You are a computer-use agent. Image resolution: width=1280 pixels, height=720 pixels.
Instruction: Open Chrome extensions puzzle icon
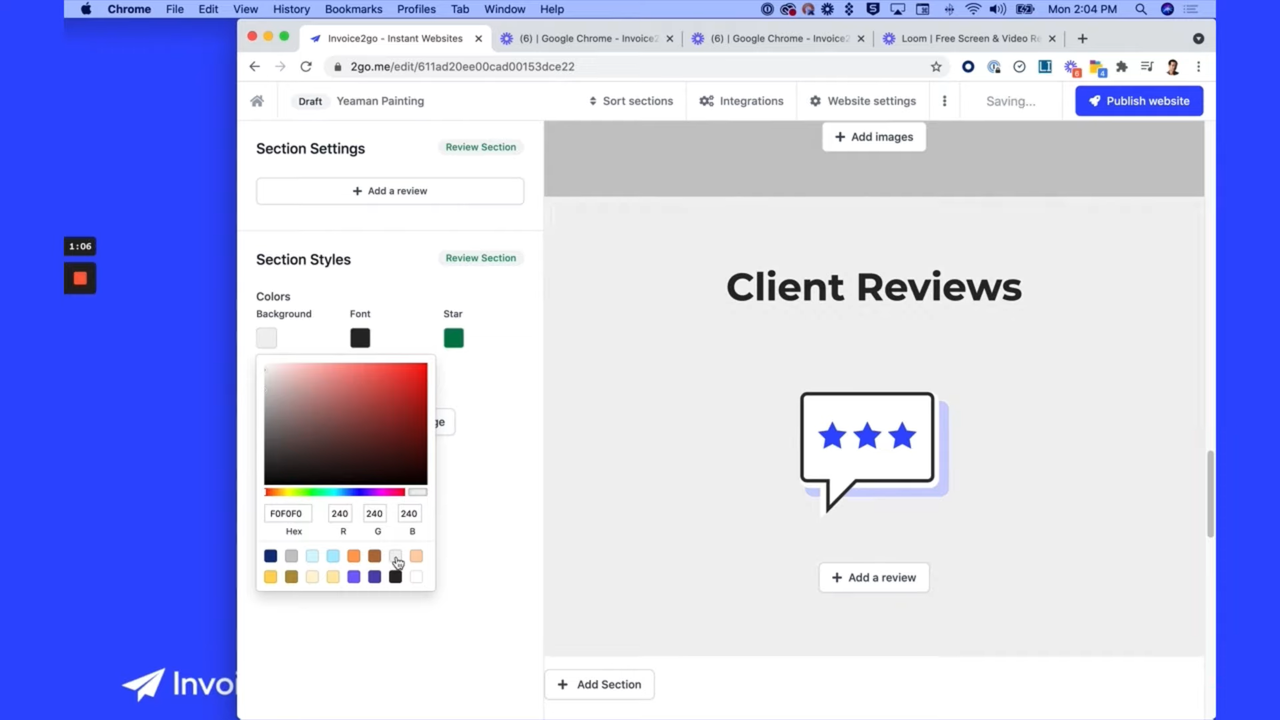1121,67
